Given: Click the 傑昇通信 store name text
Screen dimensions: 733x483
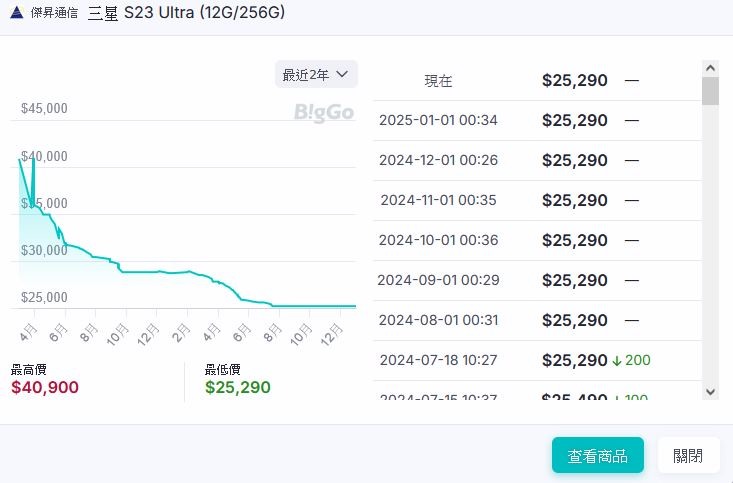Looking at the screenshot, I should pos(54,13).
